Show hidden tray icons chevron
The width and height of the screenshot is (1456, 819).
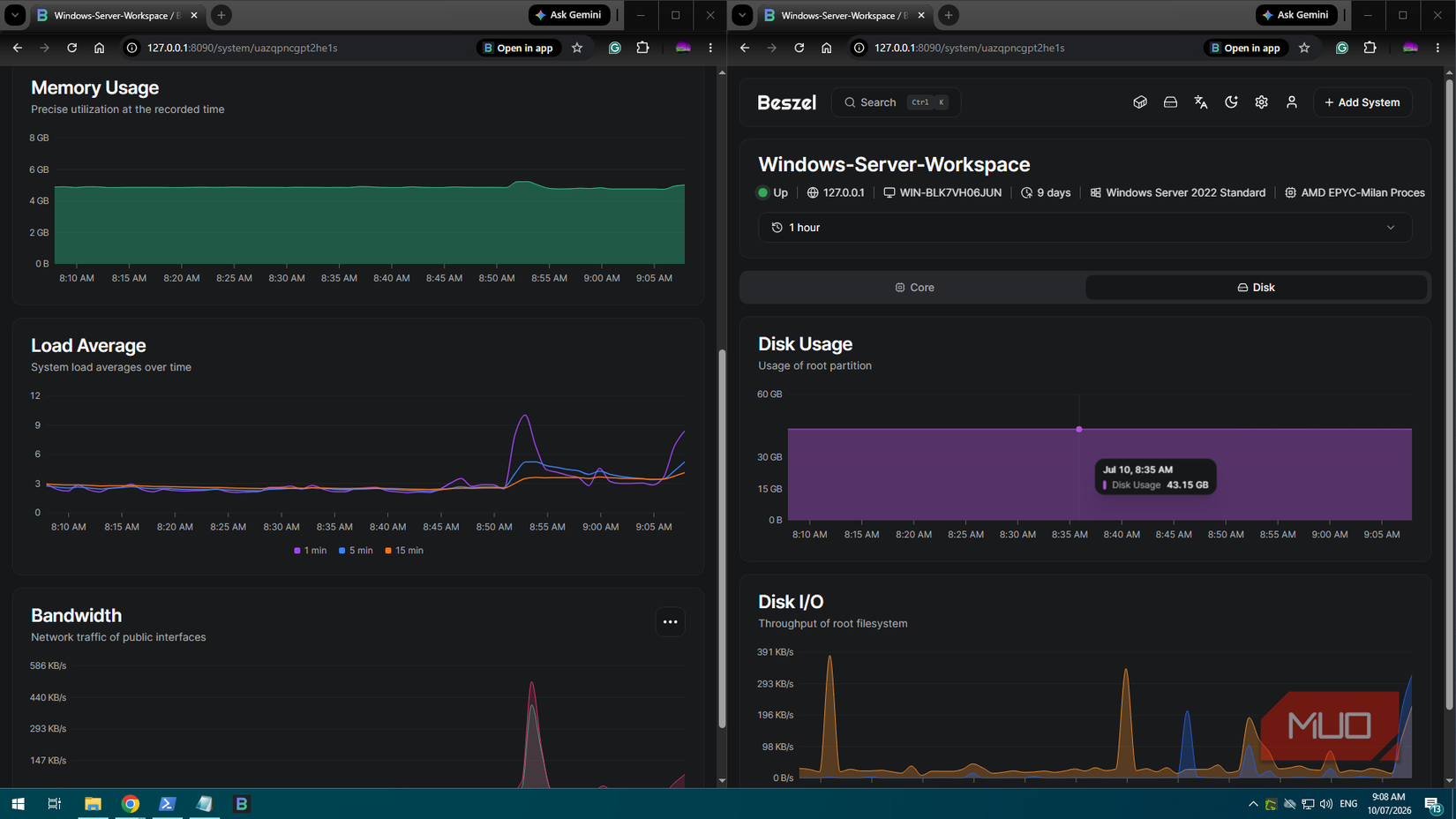[1253, 804]
